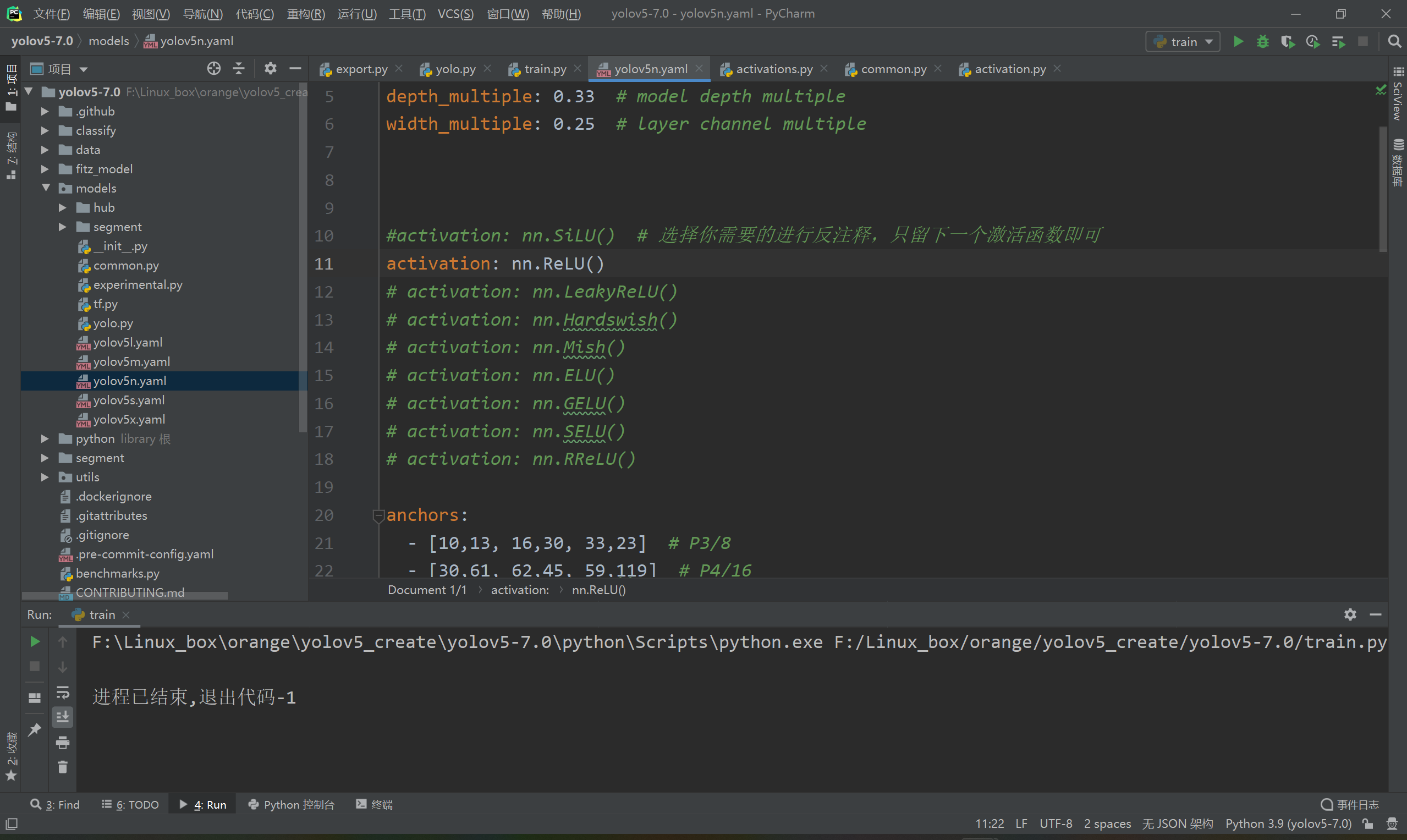This screenshot has width=1407, height=840.
Task: Open yolov5s.yaml in the project tree
Action: click(129, 400)
